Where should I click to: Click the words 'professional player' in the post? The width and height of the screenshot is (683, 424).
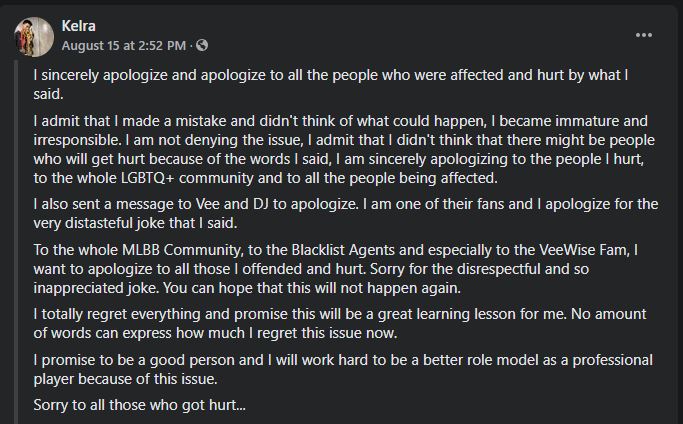coord(613,360)
